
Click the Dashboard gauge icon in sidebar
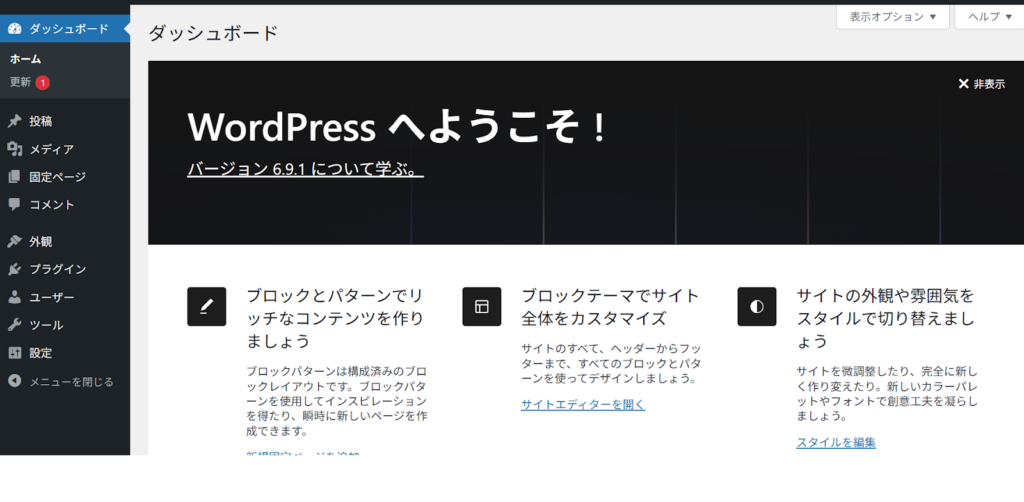coord(14,29)
